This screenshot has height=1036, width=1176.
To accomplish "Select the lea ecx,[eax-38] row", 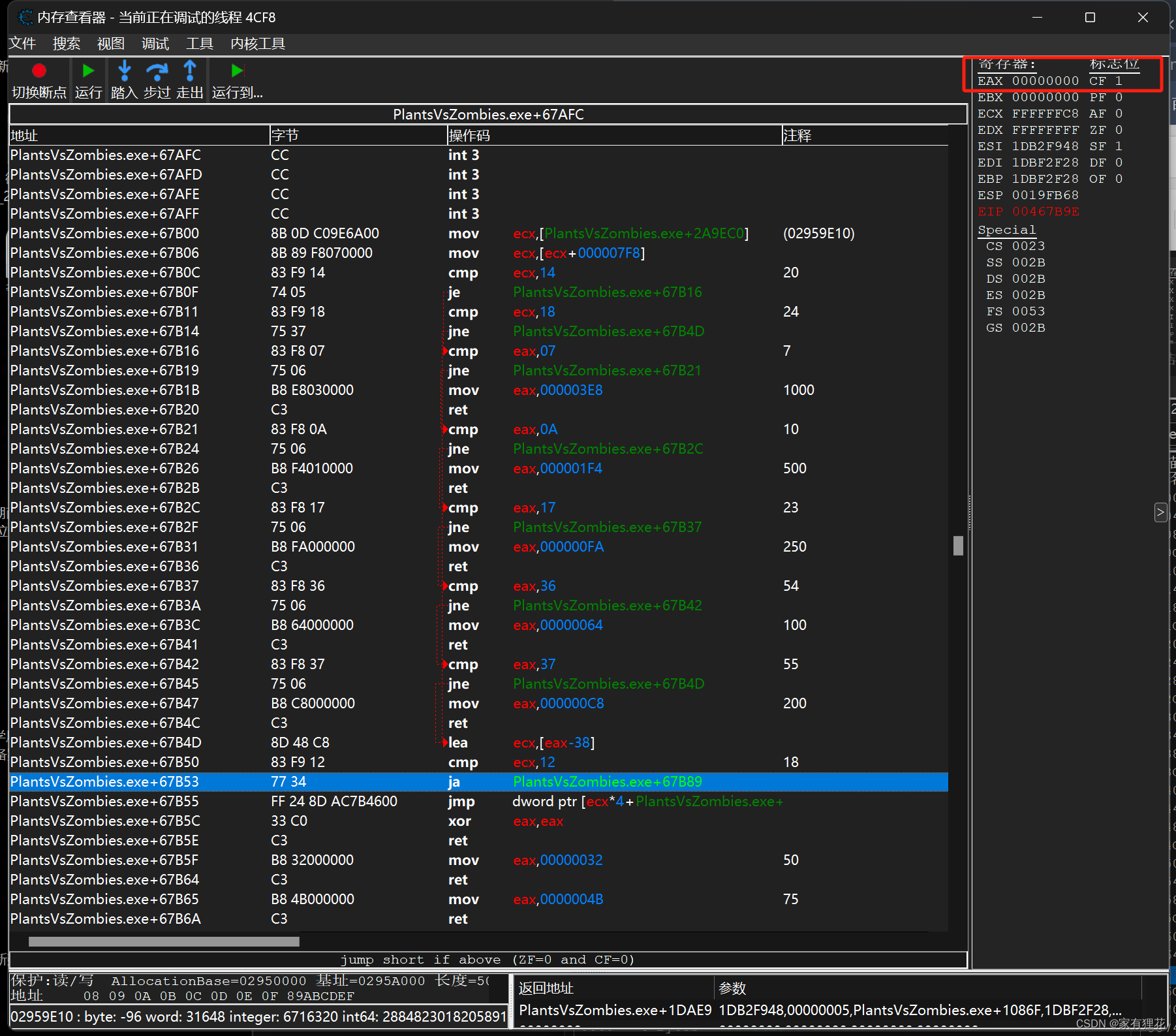I will coord(478,742).
